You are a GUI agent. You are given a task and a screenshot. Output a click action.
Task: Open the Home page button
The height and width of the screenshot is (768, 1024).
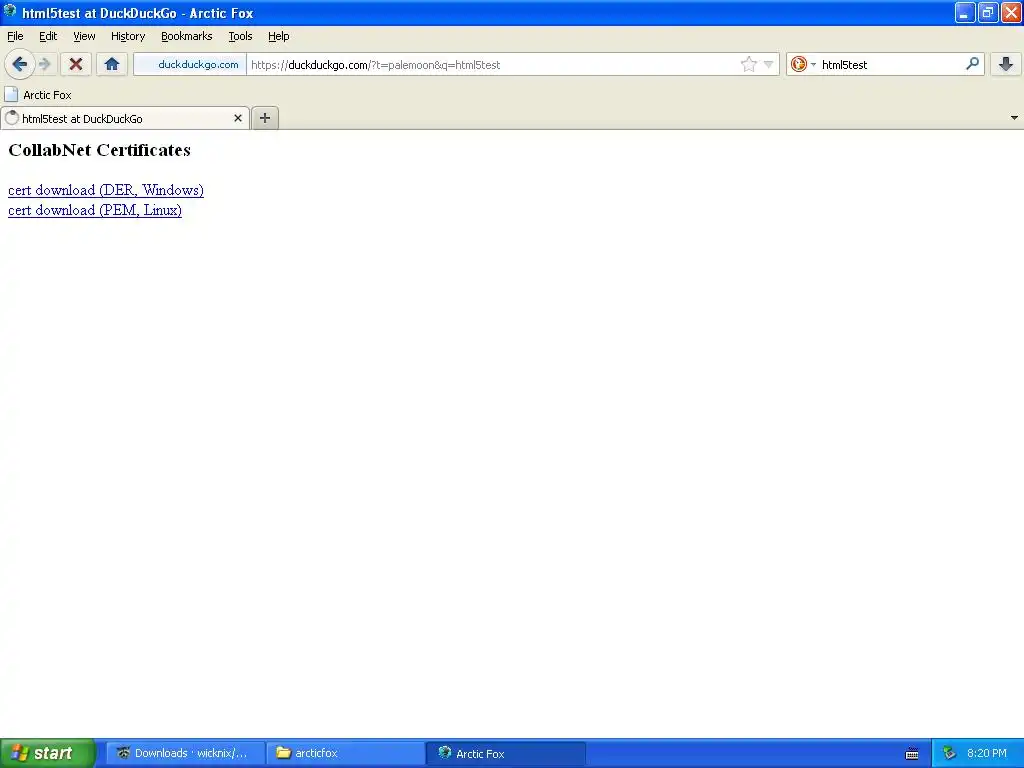[x=112, y=64]
